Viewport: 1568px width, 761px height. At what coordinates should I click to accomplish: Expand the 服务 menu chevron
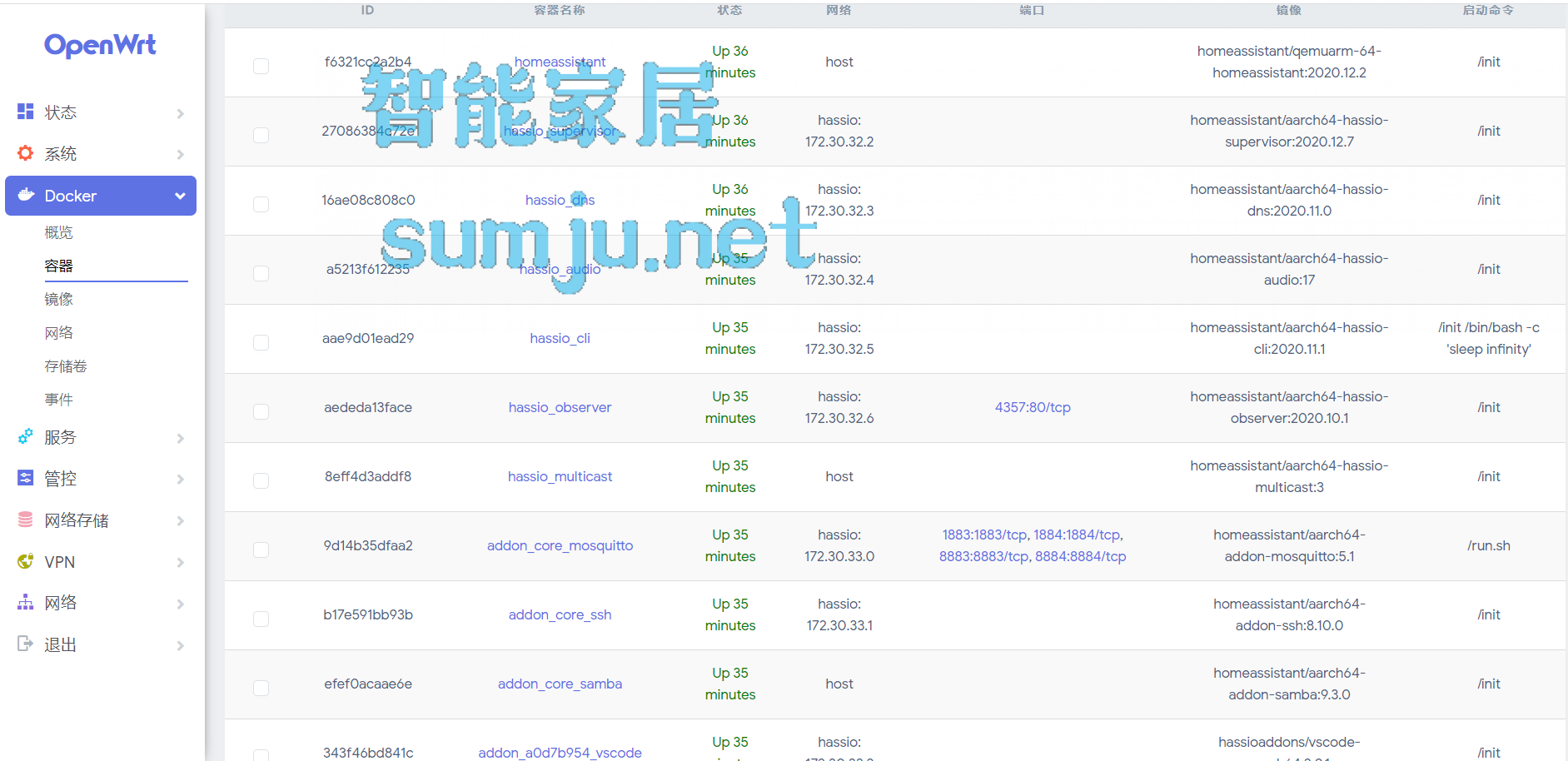point(180,438)
